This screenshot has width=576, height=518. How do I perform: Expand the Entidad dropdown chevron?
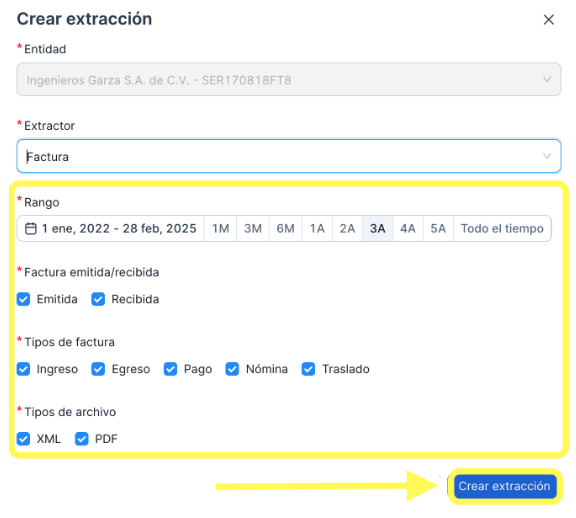[547, 79]
